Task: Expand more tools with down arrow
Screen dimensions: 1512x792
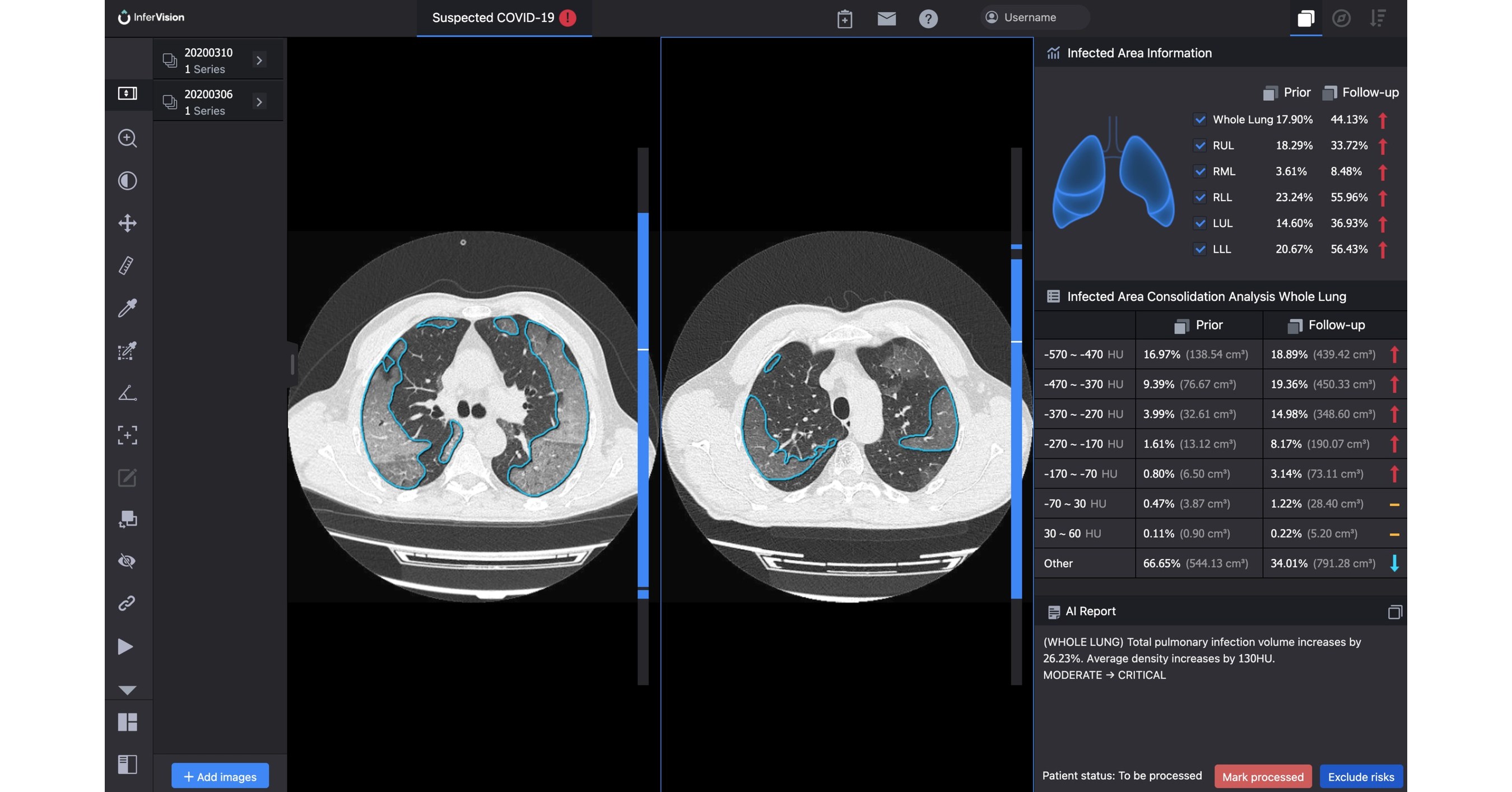Action: [127, 690]
